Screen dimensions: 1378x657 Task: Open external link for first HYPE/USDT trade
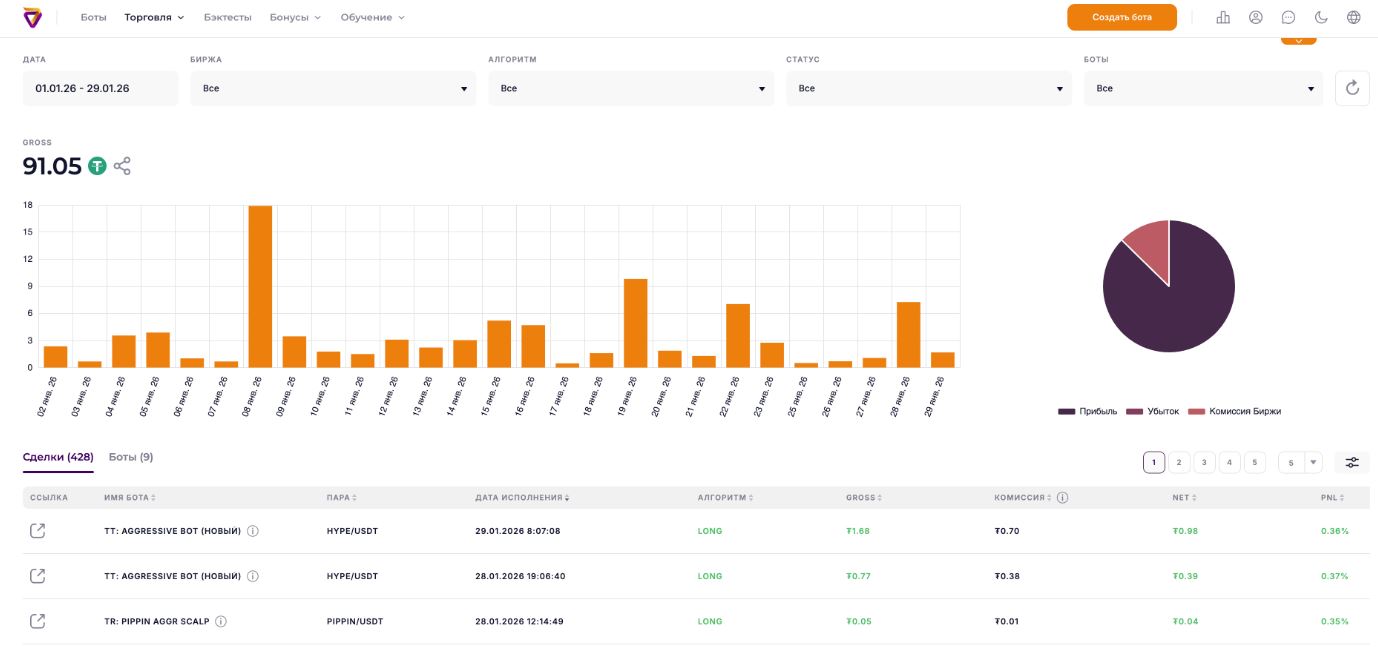[37, 531]
